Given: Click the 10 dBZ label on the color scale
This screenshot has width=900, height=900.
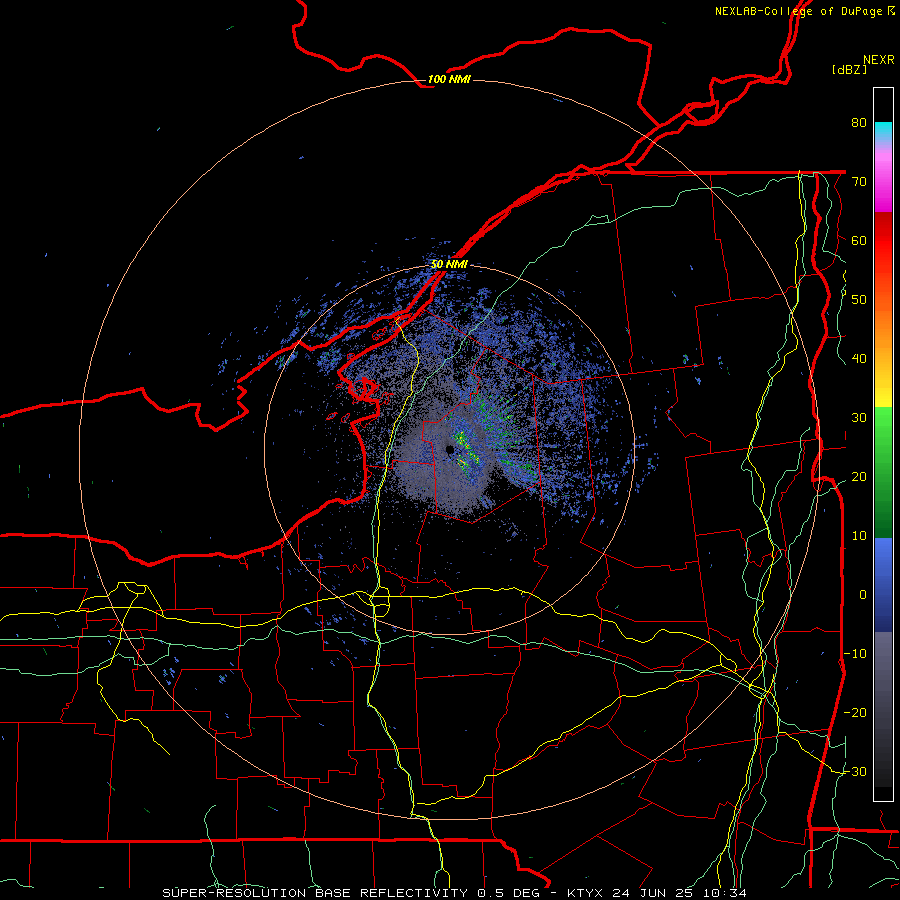Looking at the screenshot, I should [859, 536].
